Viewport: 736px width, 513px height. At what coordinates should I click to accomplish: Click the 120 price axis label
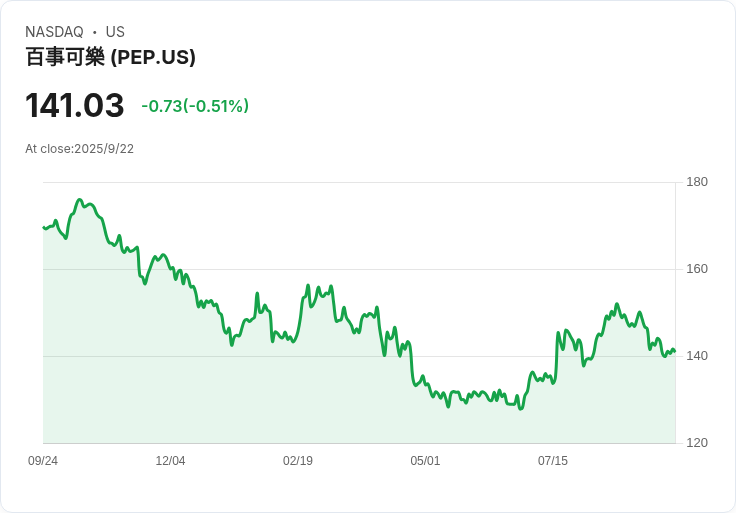pos(697,443)
